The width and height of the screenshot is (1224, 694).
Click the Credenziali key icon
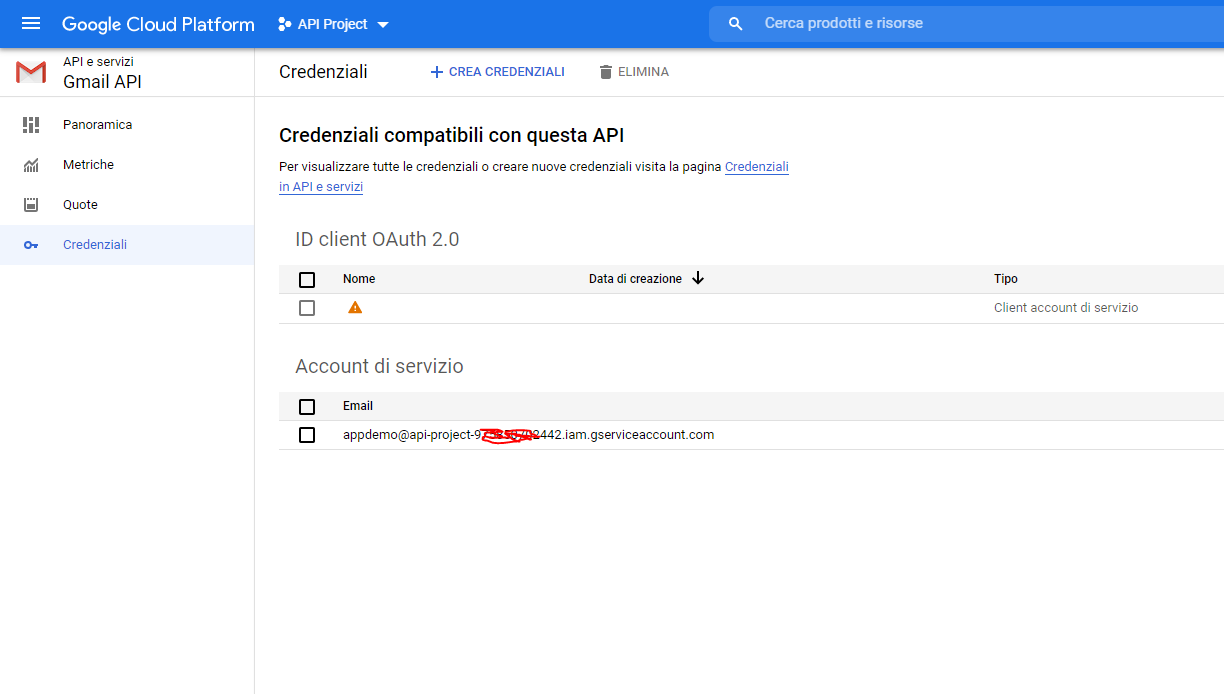click(31, 245)
